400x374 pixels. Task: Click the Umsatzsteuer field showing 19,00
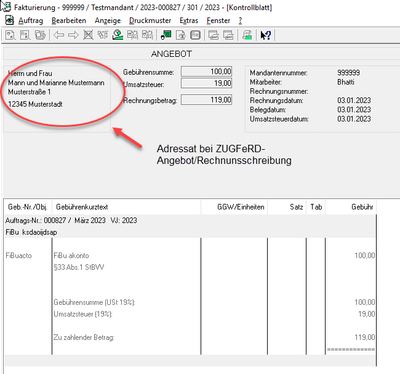(206, 83)
